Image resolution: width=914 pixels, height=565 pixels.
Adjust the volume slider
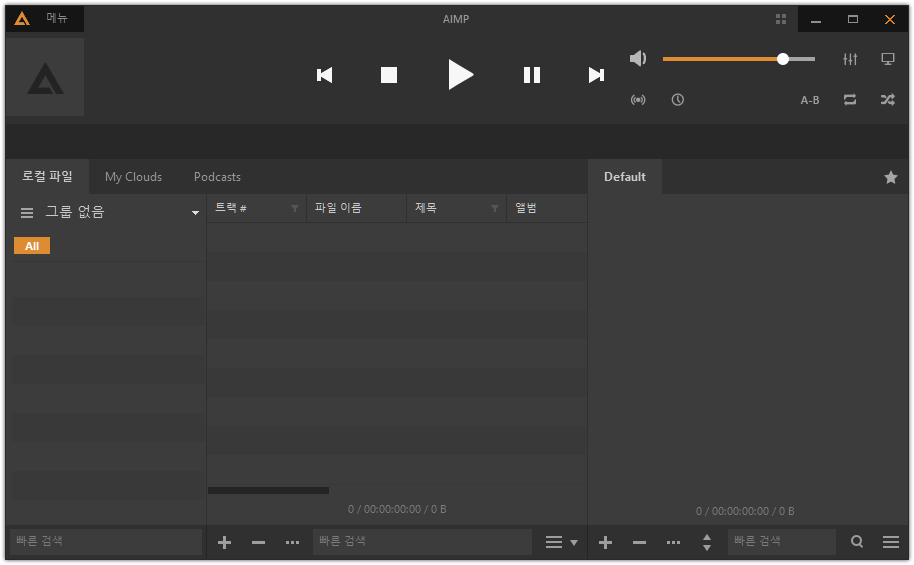[x=739, y=59]
